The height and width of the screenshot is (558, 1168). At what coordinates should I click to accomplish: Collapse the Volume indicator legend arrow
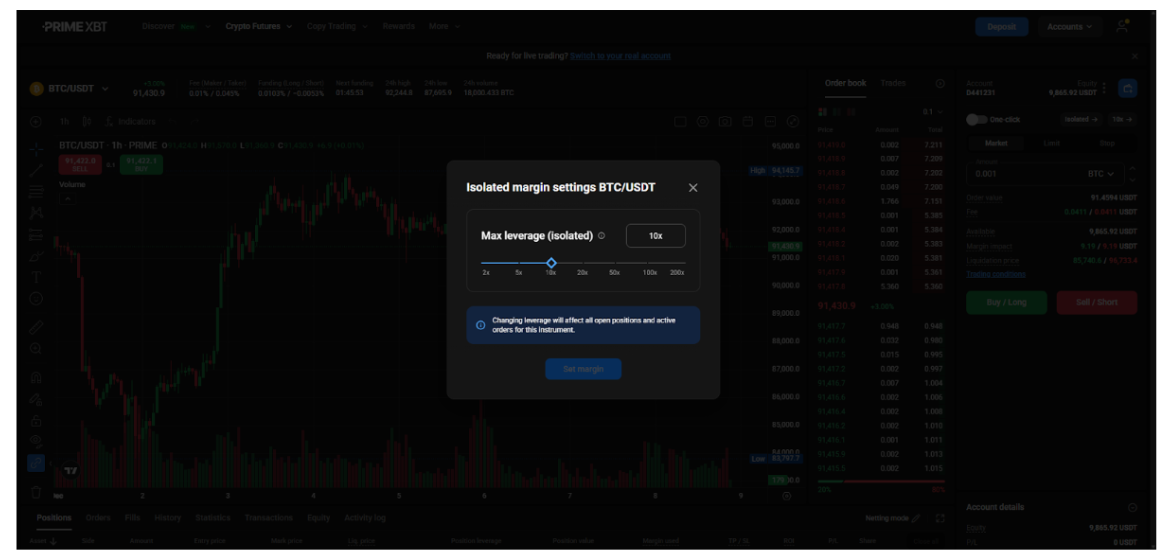[66, 199]
